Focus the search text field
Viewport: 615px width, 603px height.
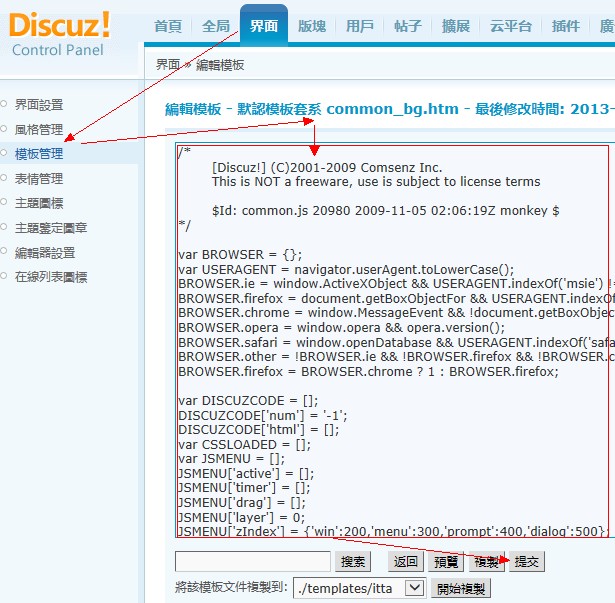(x=253, y=561)
